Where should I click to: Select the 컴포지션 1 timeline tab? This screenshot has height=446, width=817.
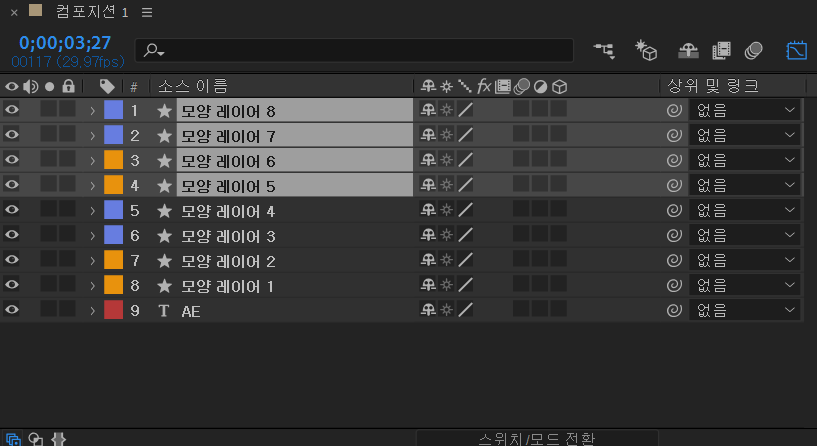point(92,11)
